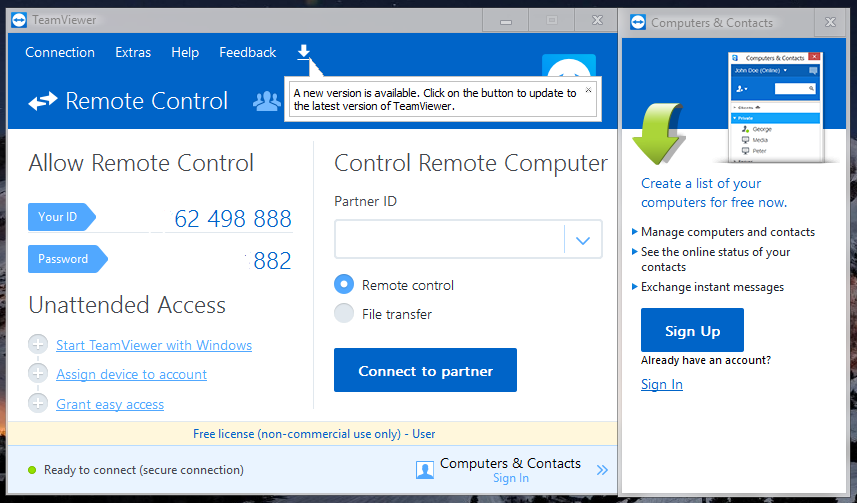Open the Feedback menu

[248, 52]
